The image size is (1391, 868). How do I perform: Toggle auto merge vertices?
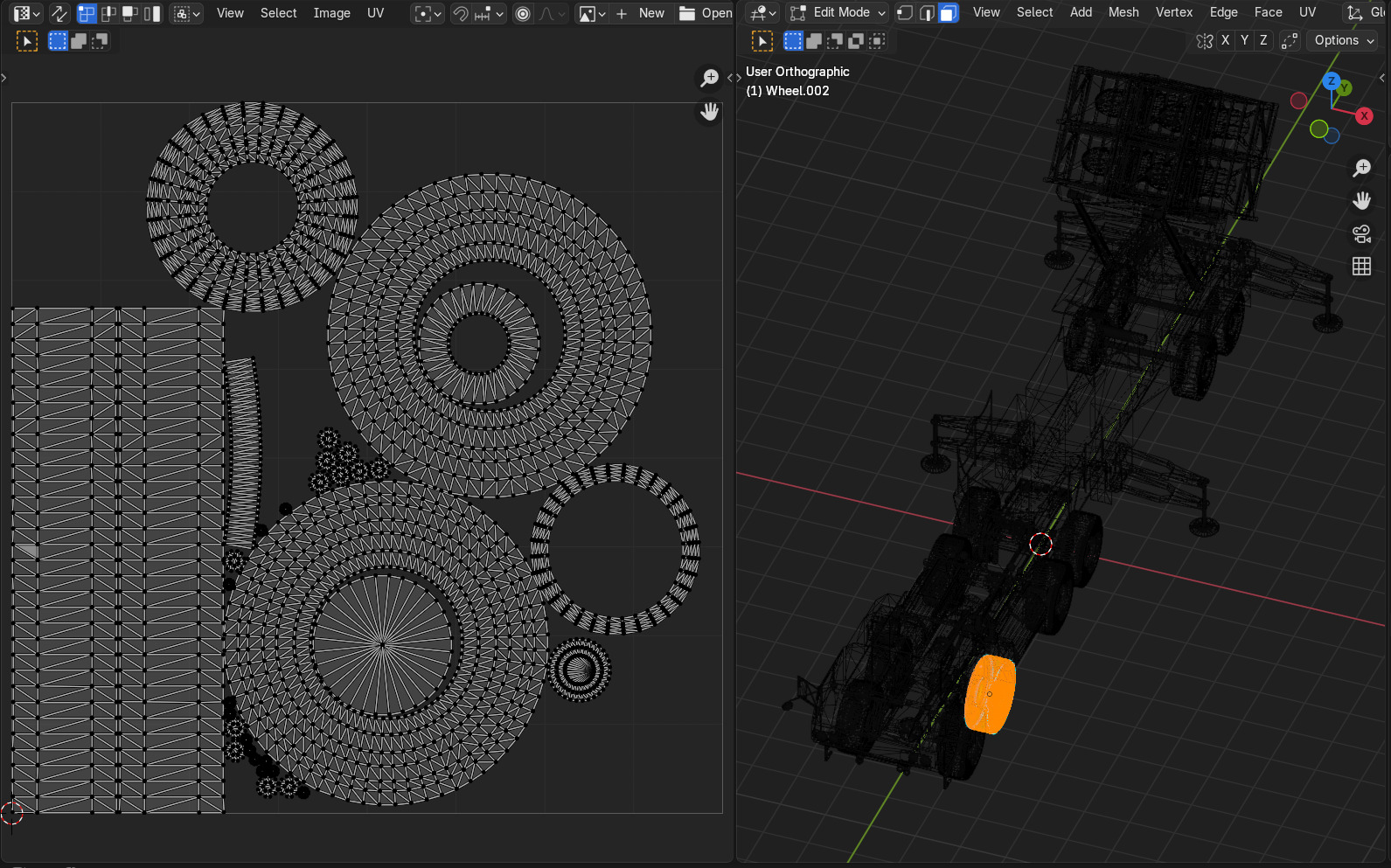pyautogui.click(x=1289, y=41)
